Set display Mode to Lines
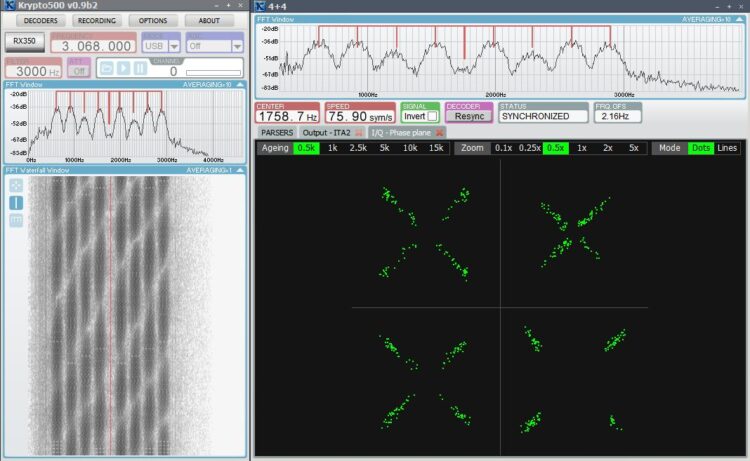Image resolution: width=750 pixels, height=461 pixels. point(727,148)
